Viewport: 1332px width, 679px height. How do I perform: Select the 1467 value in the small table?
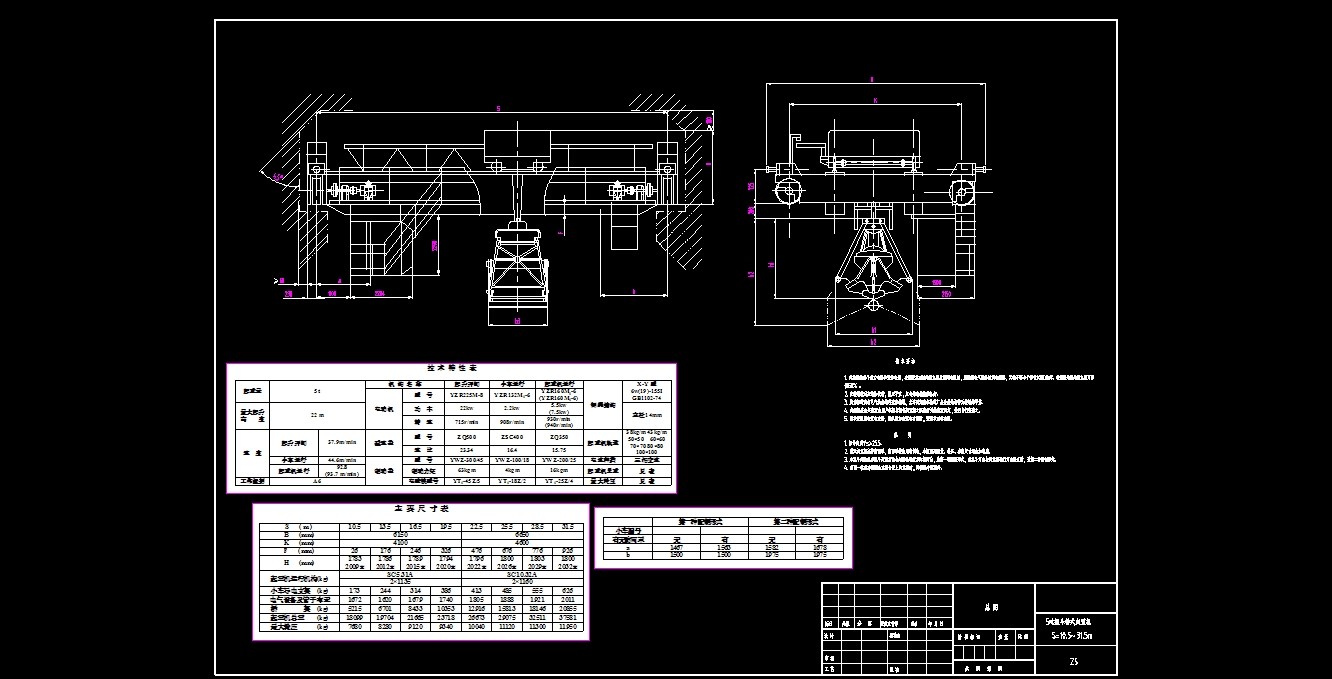click(x=676, y=548)
